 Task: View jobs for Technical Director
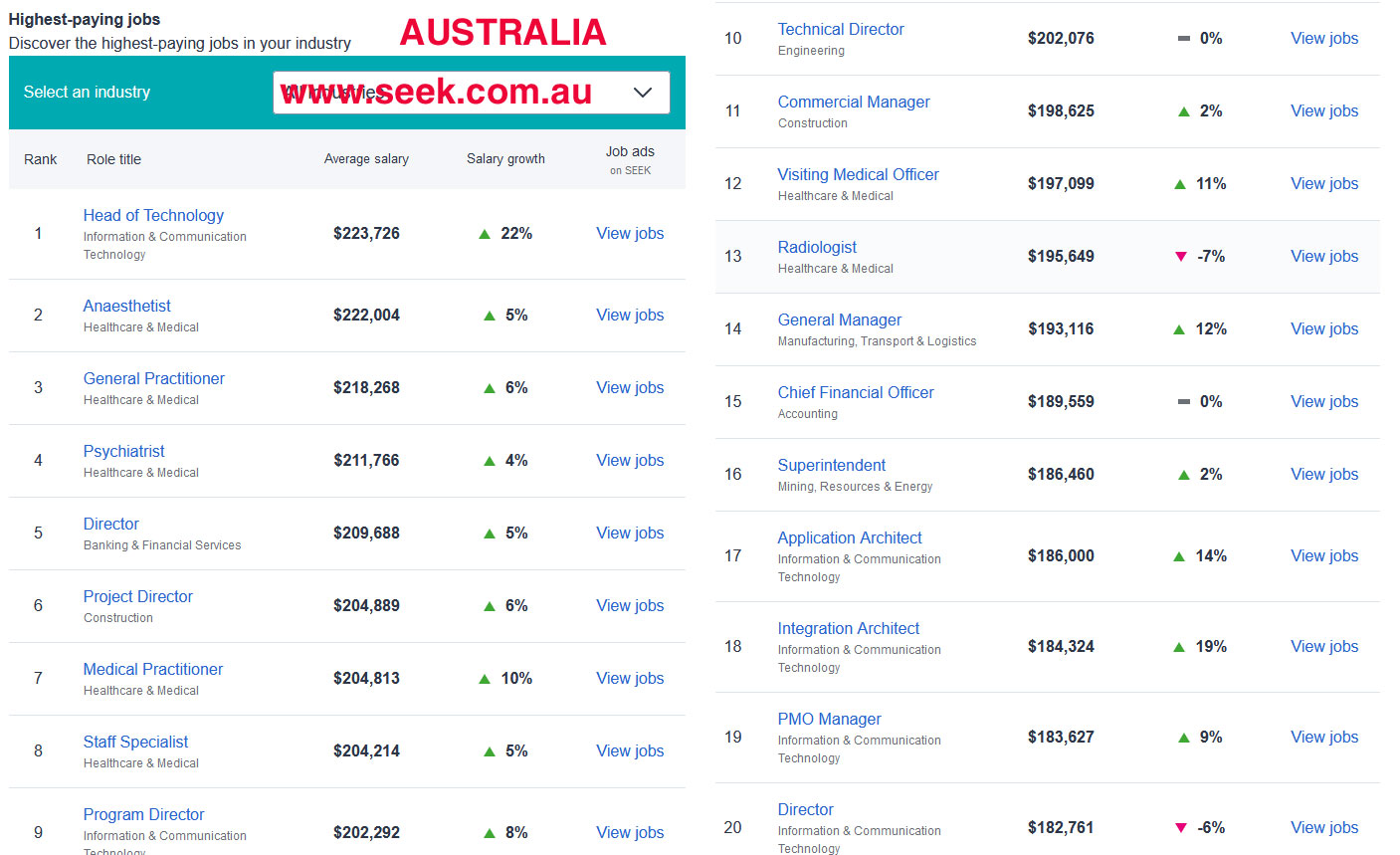click(1324, 38)
